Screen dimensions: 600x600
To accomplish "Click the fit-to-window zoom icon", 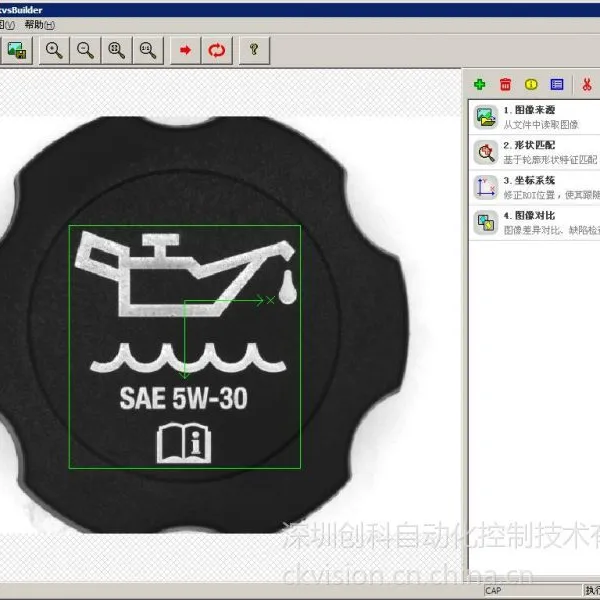I will 117,50.
